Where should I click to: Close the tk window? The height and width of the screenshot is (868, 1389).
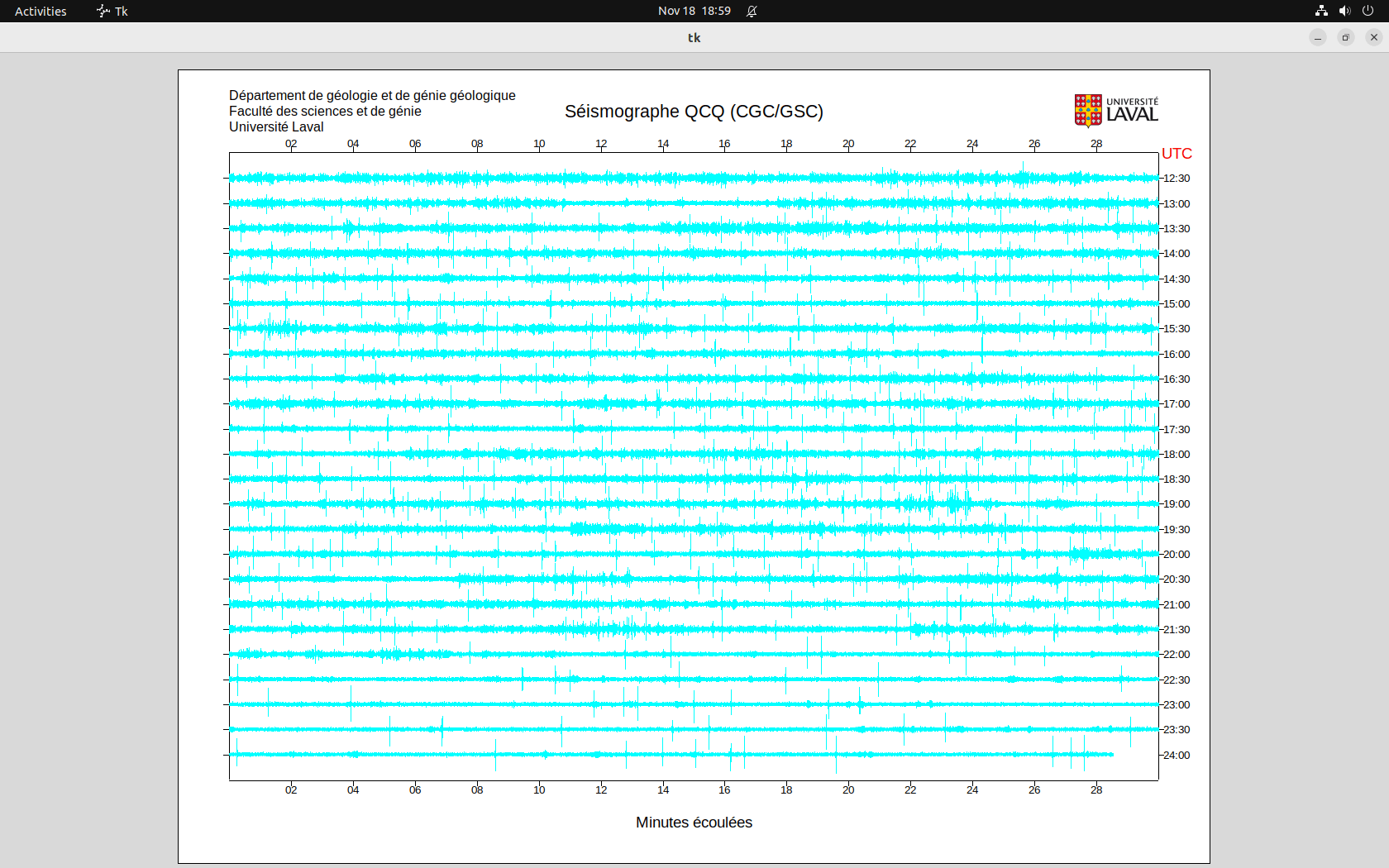[1374, 37]
